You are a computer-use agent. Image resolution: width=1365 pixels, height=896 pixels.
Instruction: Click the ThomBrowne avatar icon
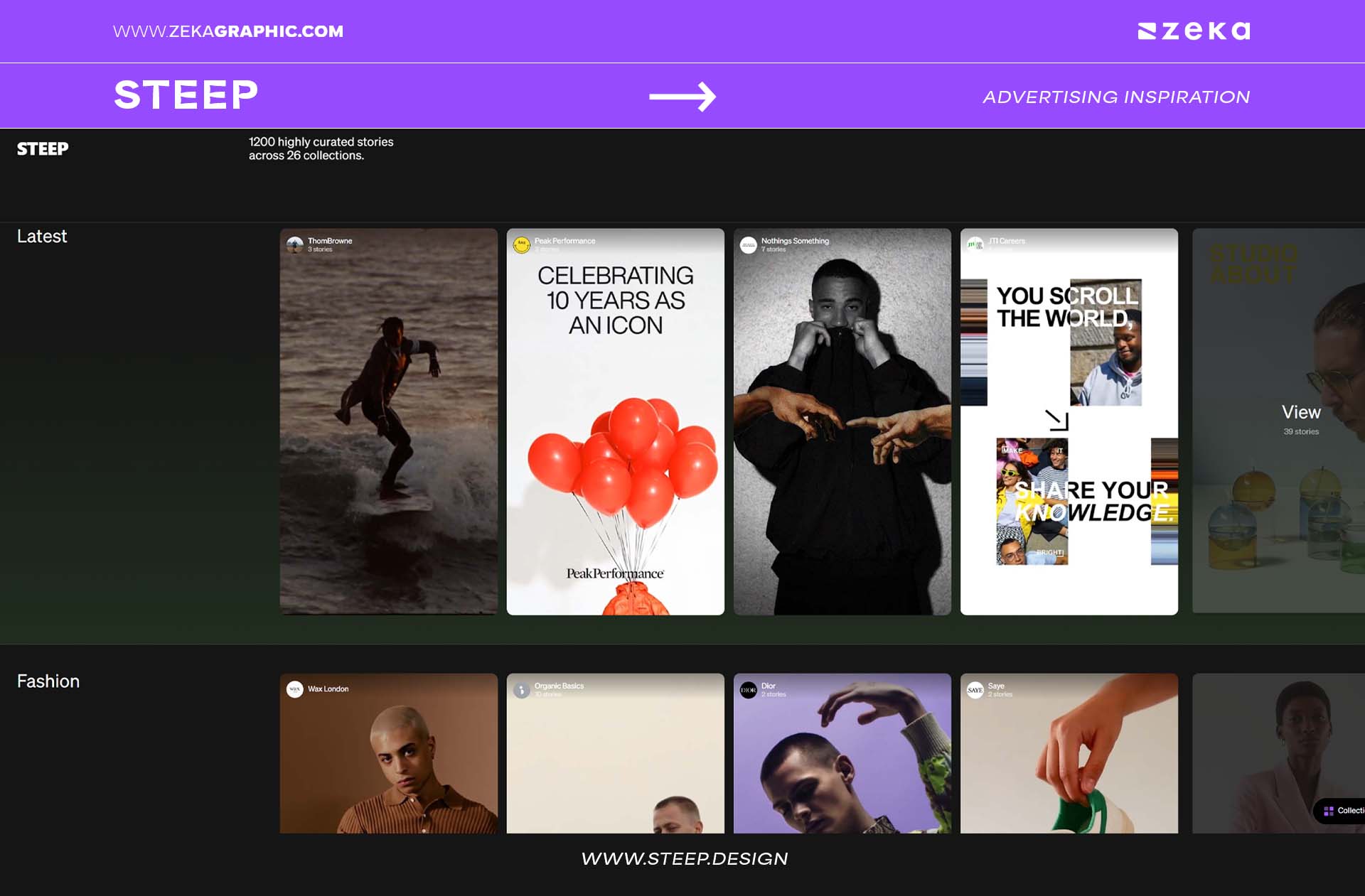(x=294, y=244)
